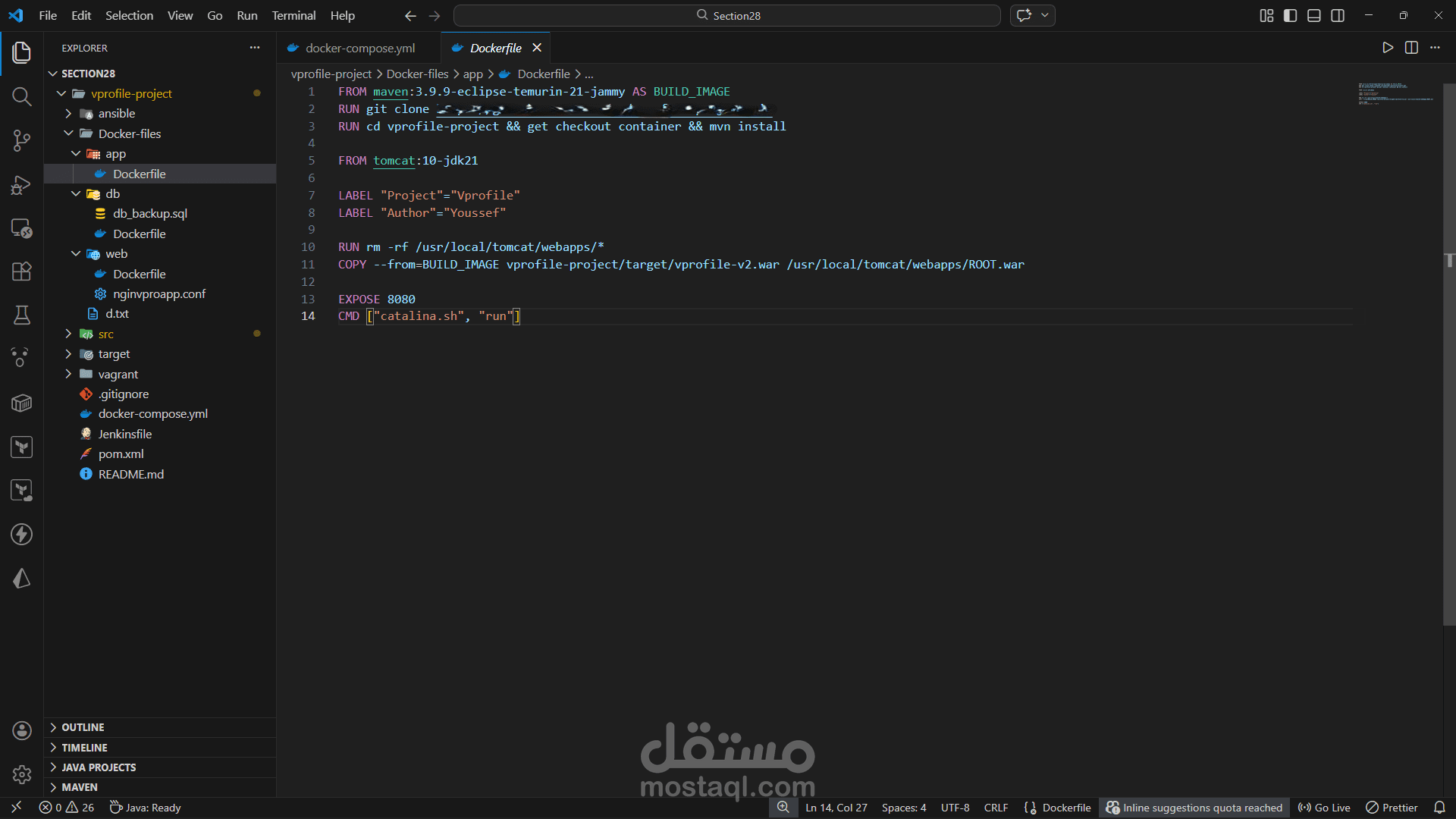Open the Terminal menu
This screenshot has width=1456, height=819.
coord(293,15)
